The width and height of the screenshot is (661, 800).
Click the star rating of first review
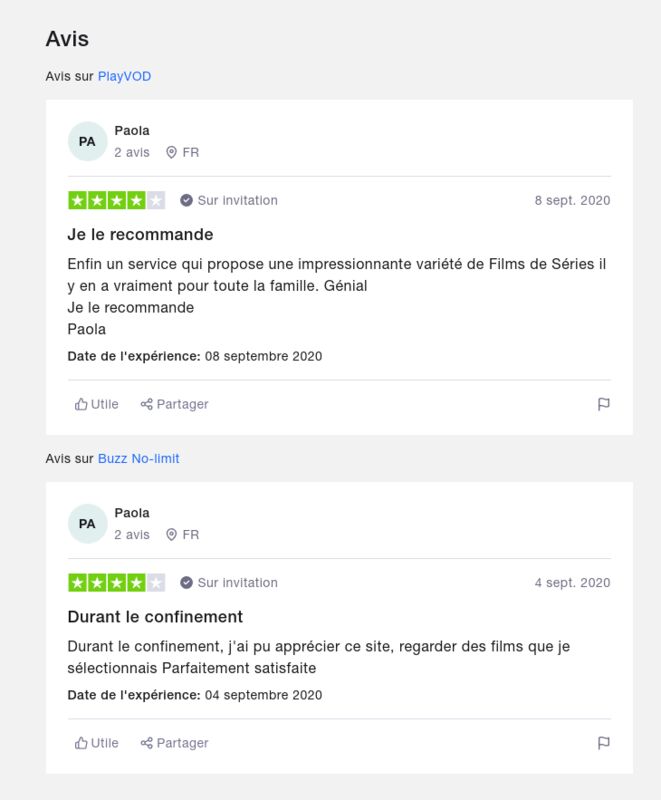pos(117,200)
